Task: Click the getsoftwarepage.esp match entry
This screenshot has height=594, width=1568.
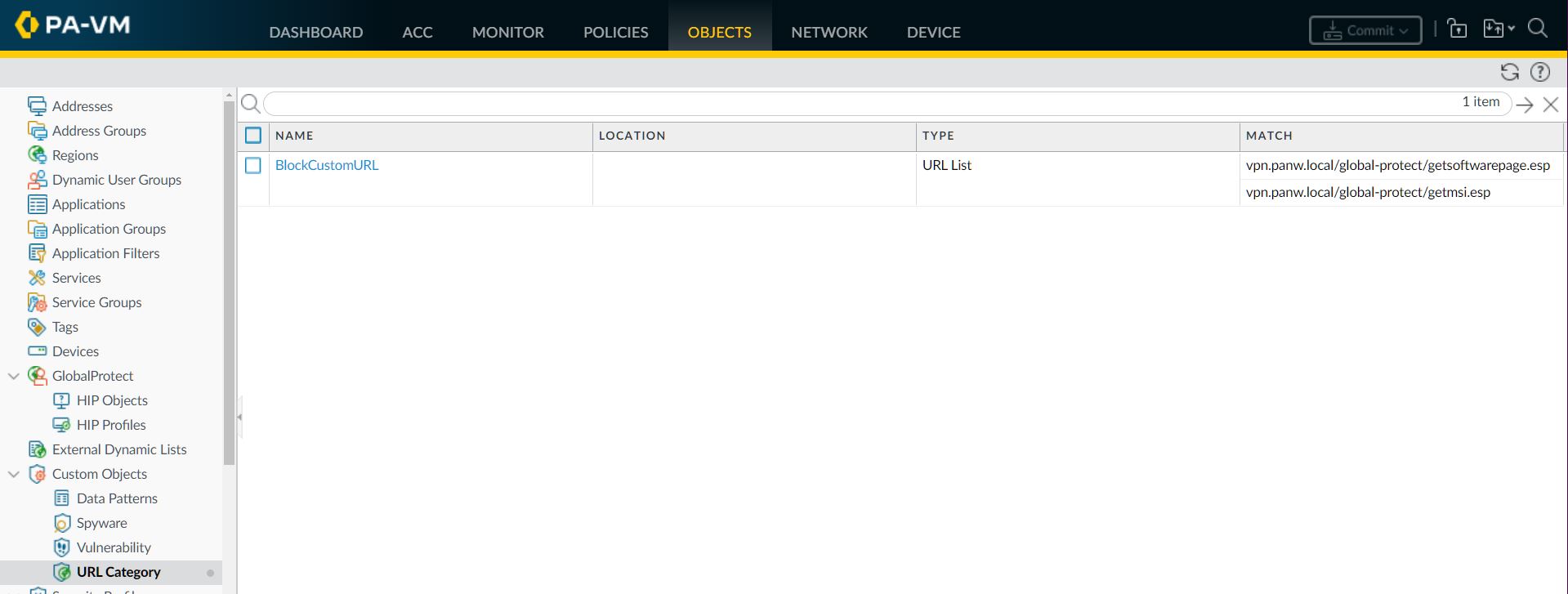Action: (x=1398, y=165)
